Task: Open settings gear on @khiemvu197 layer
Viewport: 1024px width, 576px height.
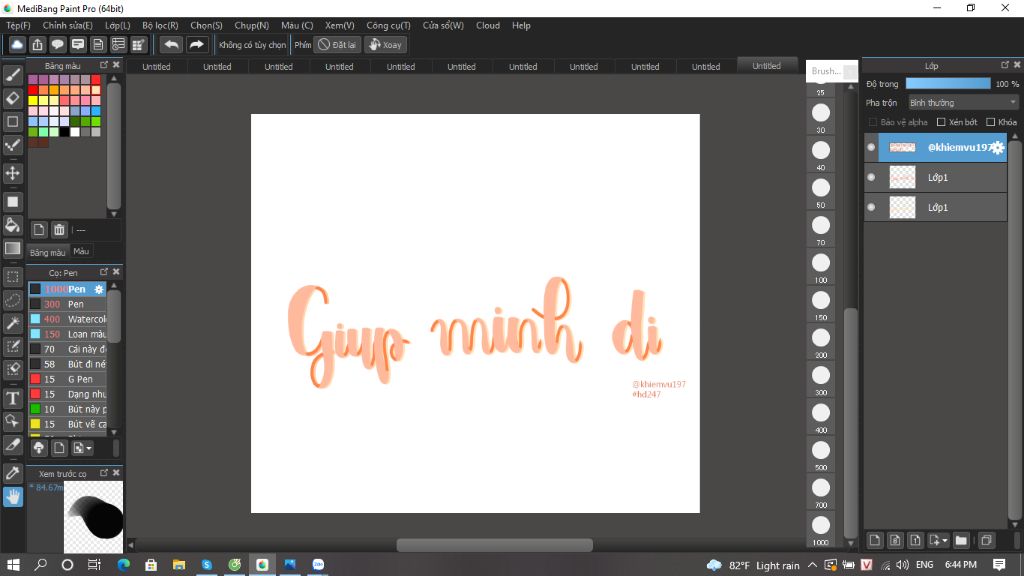Action: (996, 147)
